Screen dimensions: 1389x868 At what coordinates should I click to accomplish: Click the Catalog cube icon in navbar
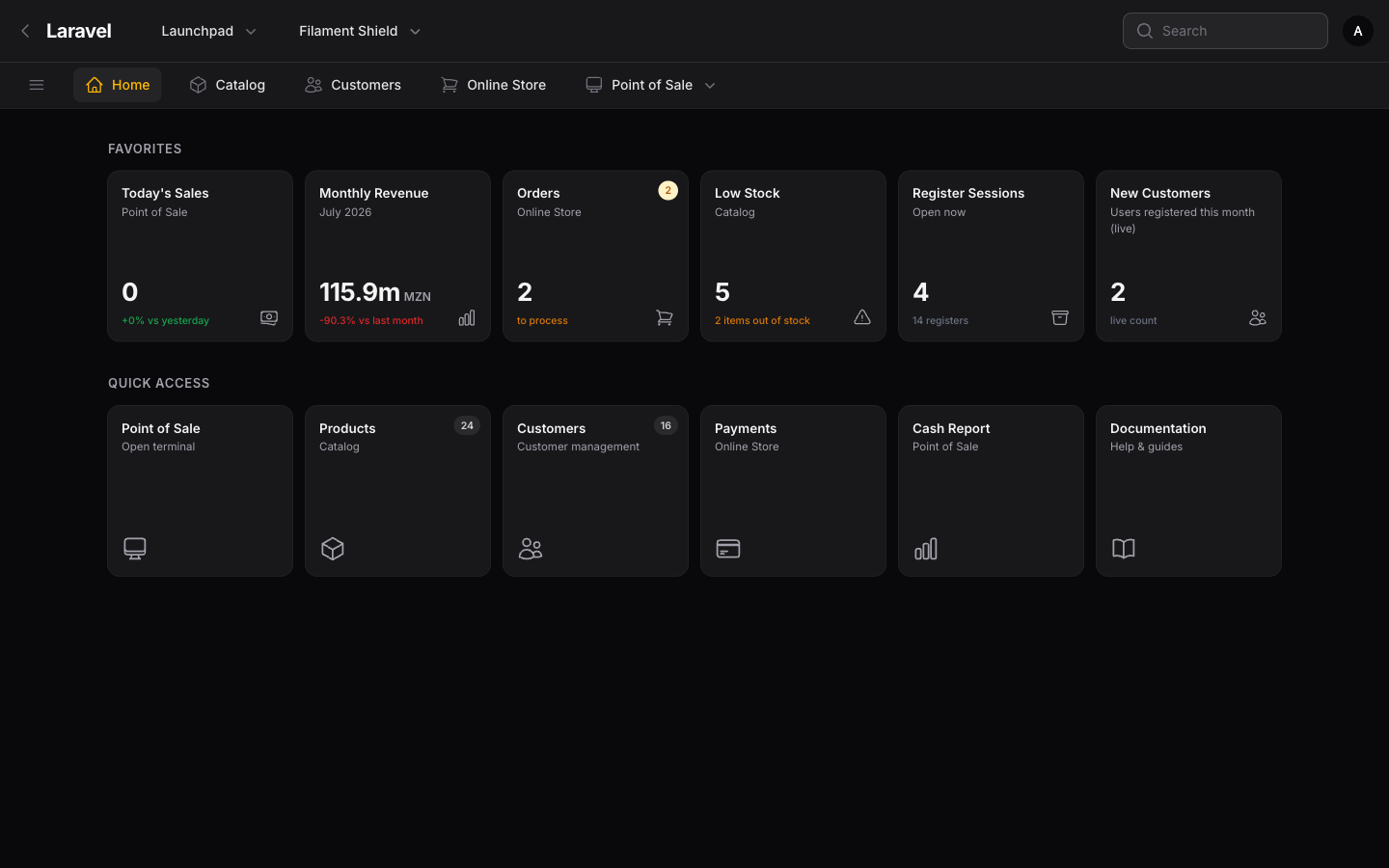point(198,85)
